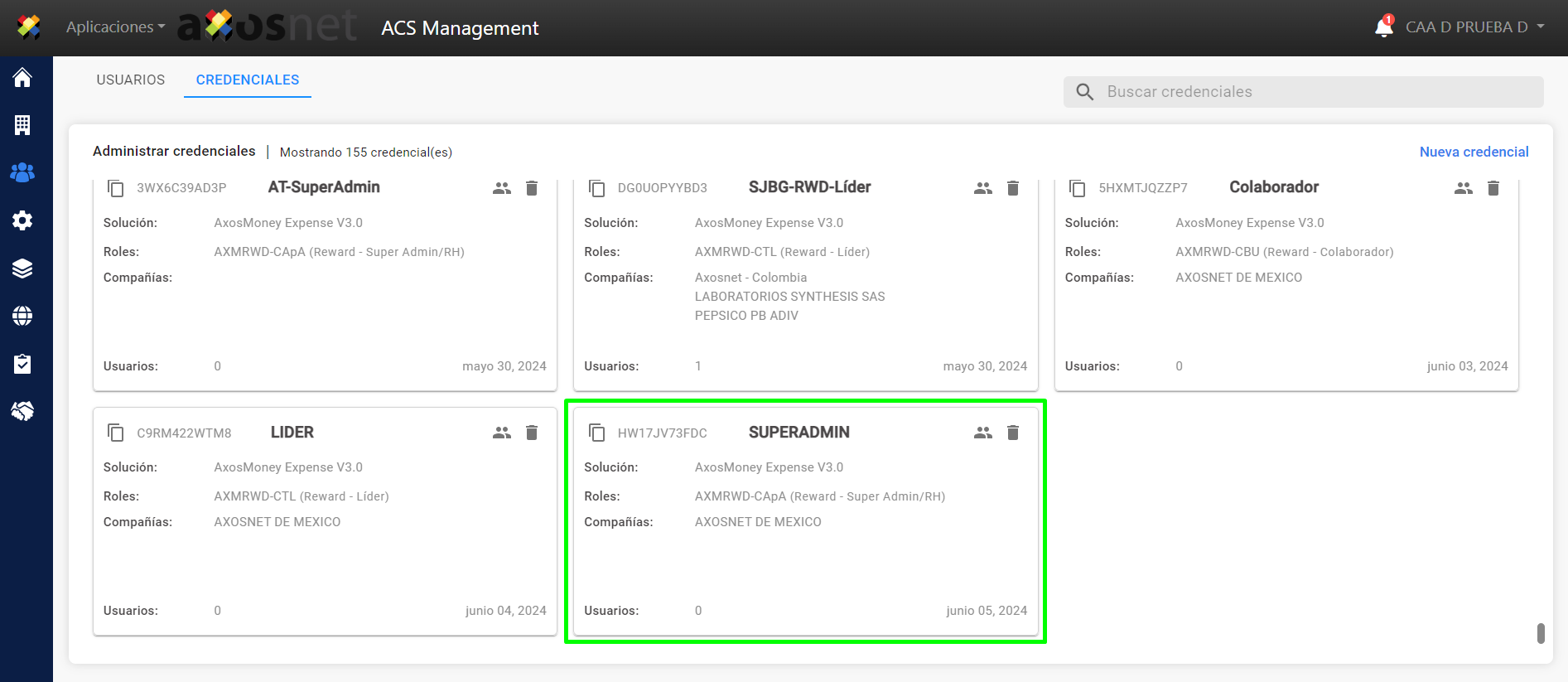Screen dimensions: 1568x682
Task: Delete the Colaborador credential
Action: pos(1493,188)
